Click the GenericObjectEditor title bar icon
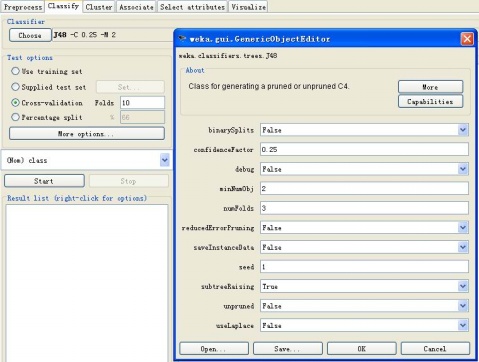 182,39
